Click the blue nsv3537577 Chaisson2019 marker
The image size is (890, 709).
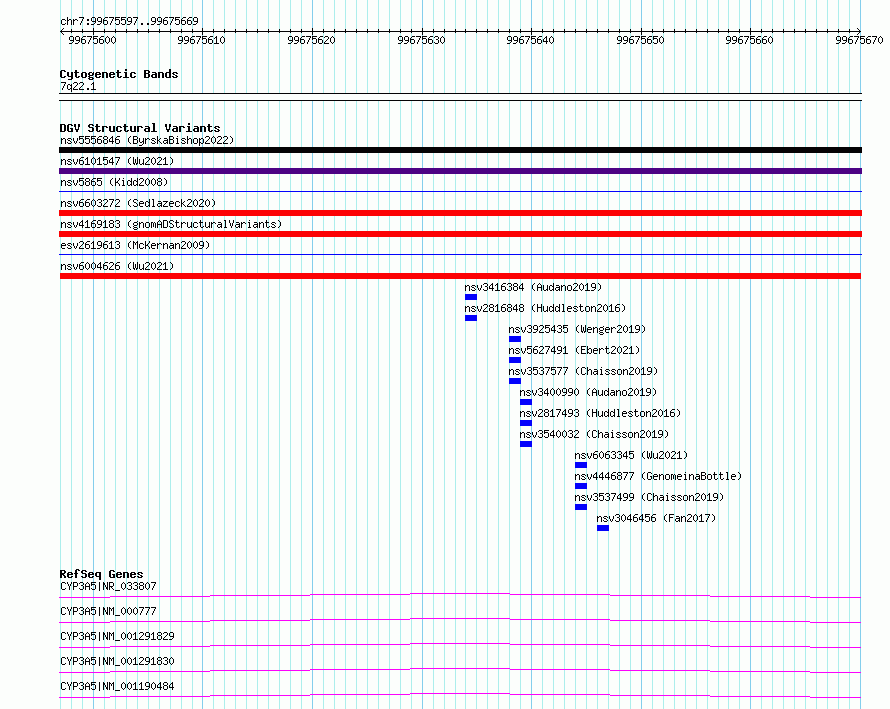point(515,381)
